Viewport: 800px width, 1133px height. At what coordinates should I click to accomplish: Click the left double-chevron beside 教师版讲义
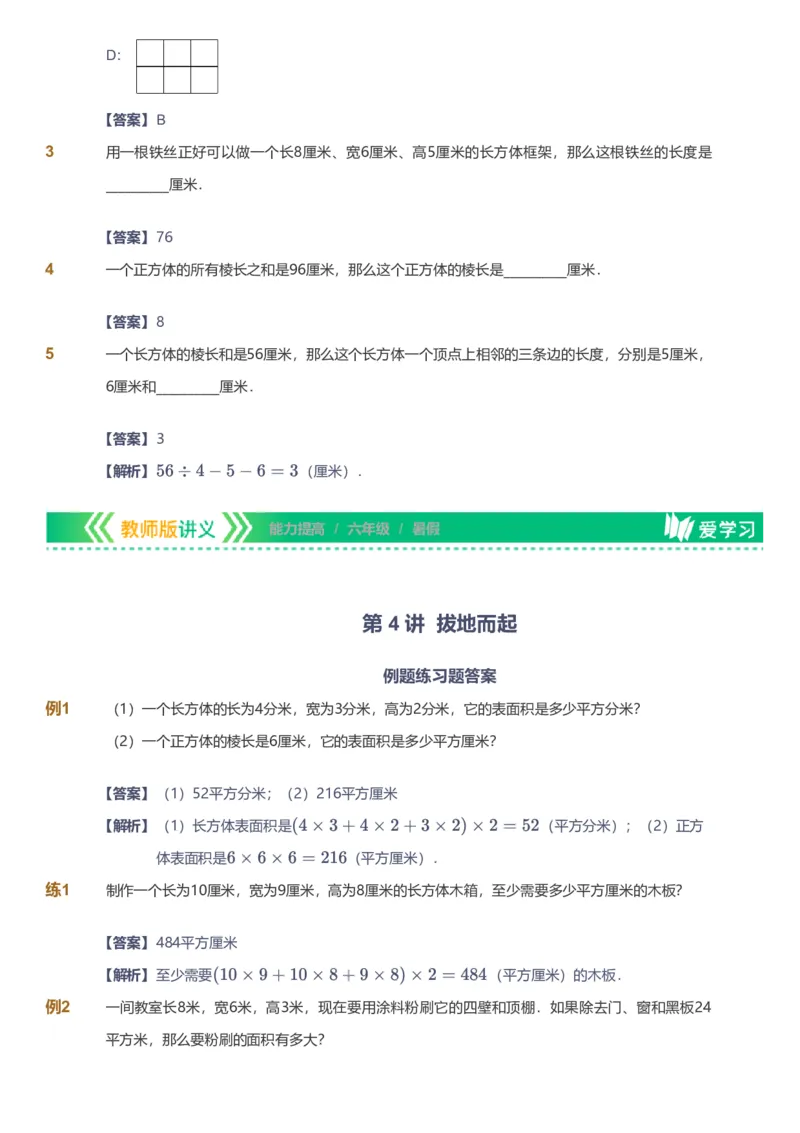(x=99, y=528)
